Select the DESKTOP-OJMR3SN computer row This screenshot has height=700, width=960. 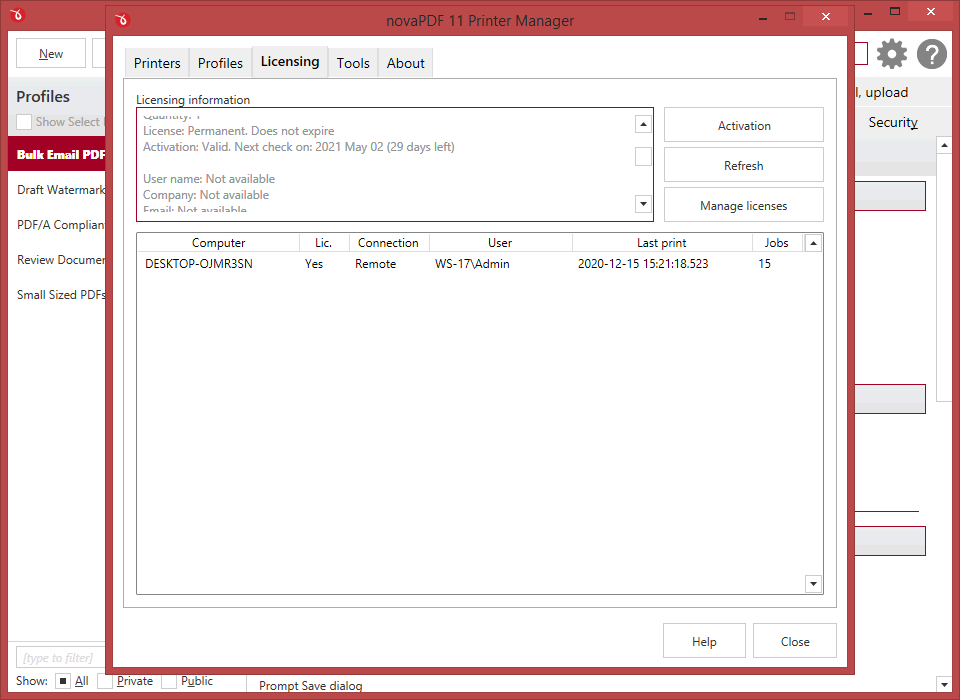click(x=199, y=264)
